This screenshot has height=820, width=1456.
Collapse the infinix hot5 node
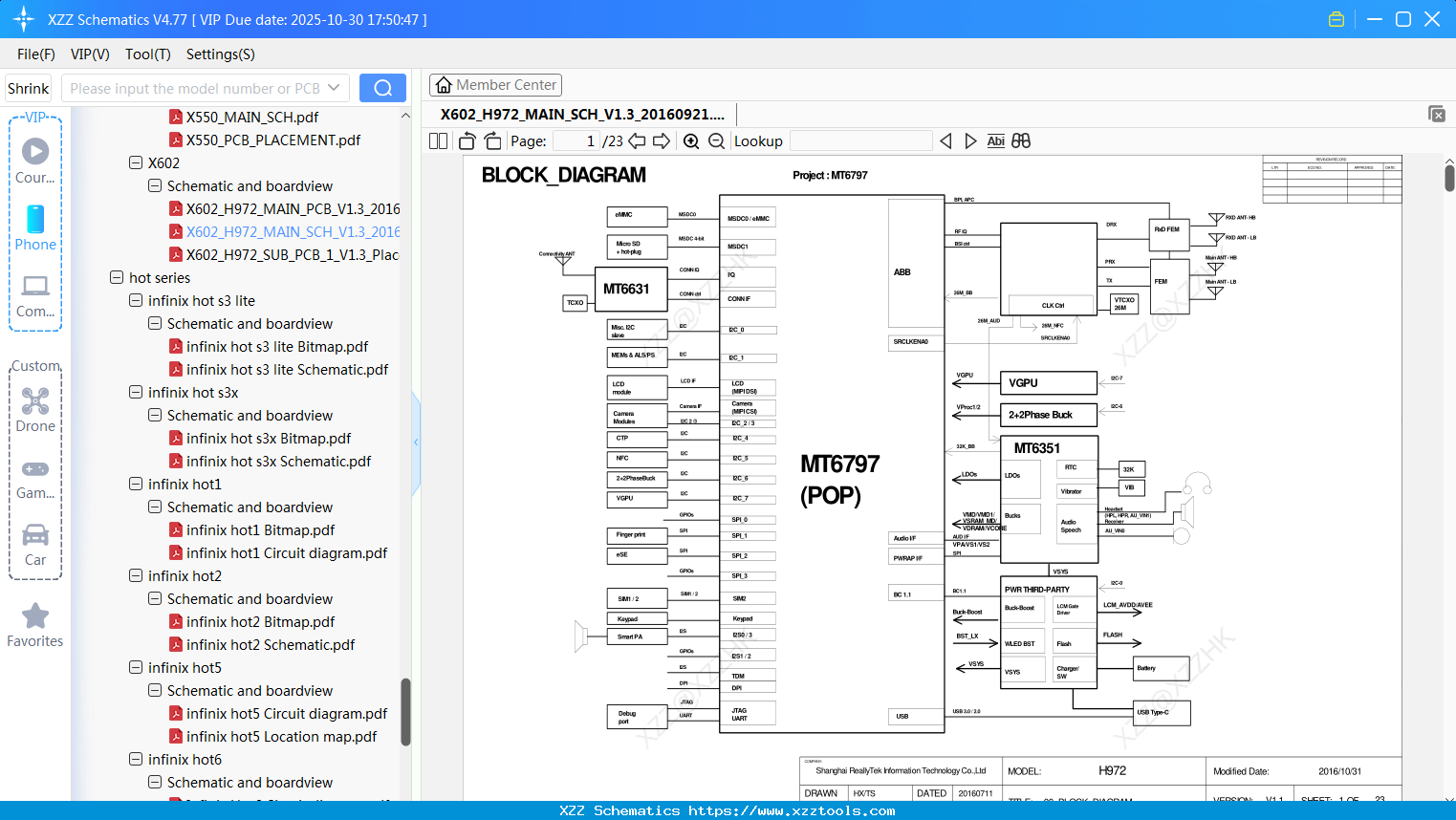[x=136, y=667]
